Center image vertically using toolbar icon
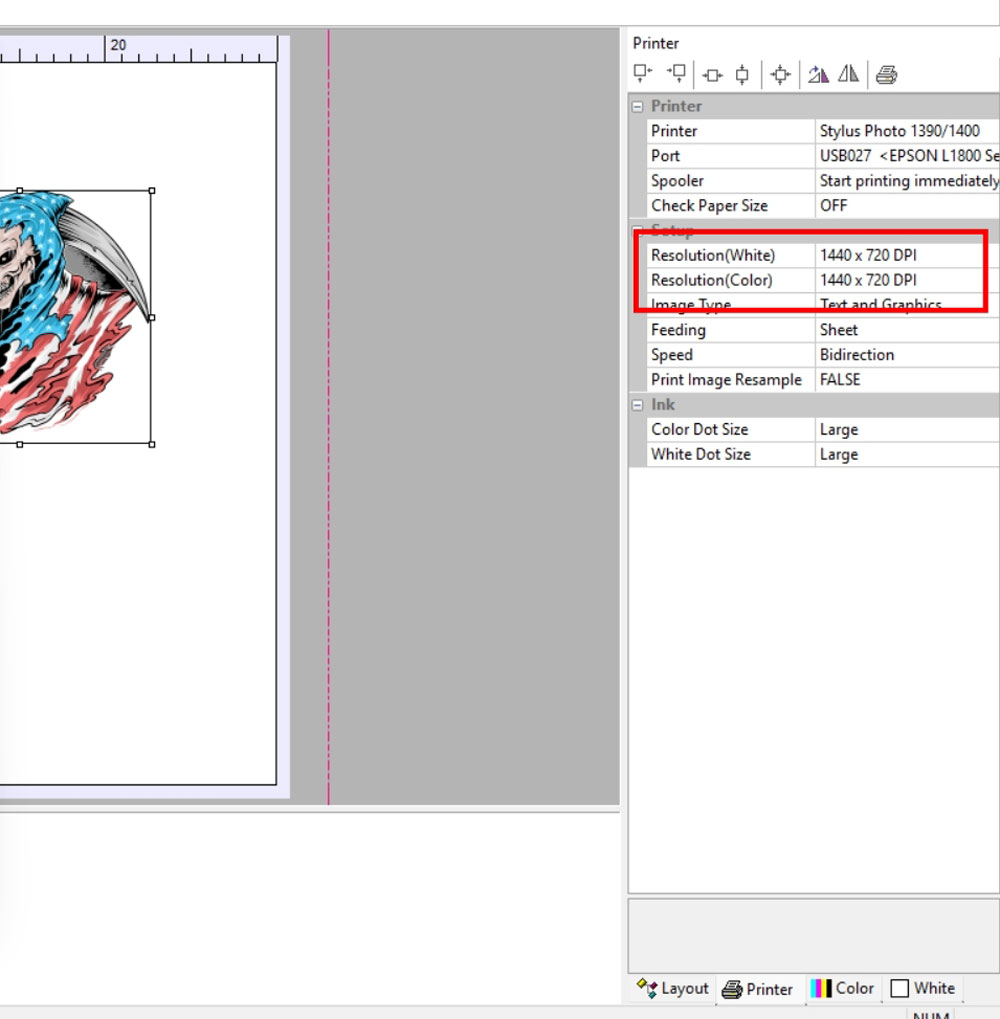 click(742, 75)
